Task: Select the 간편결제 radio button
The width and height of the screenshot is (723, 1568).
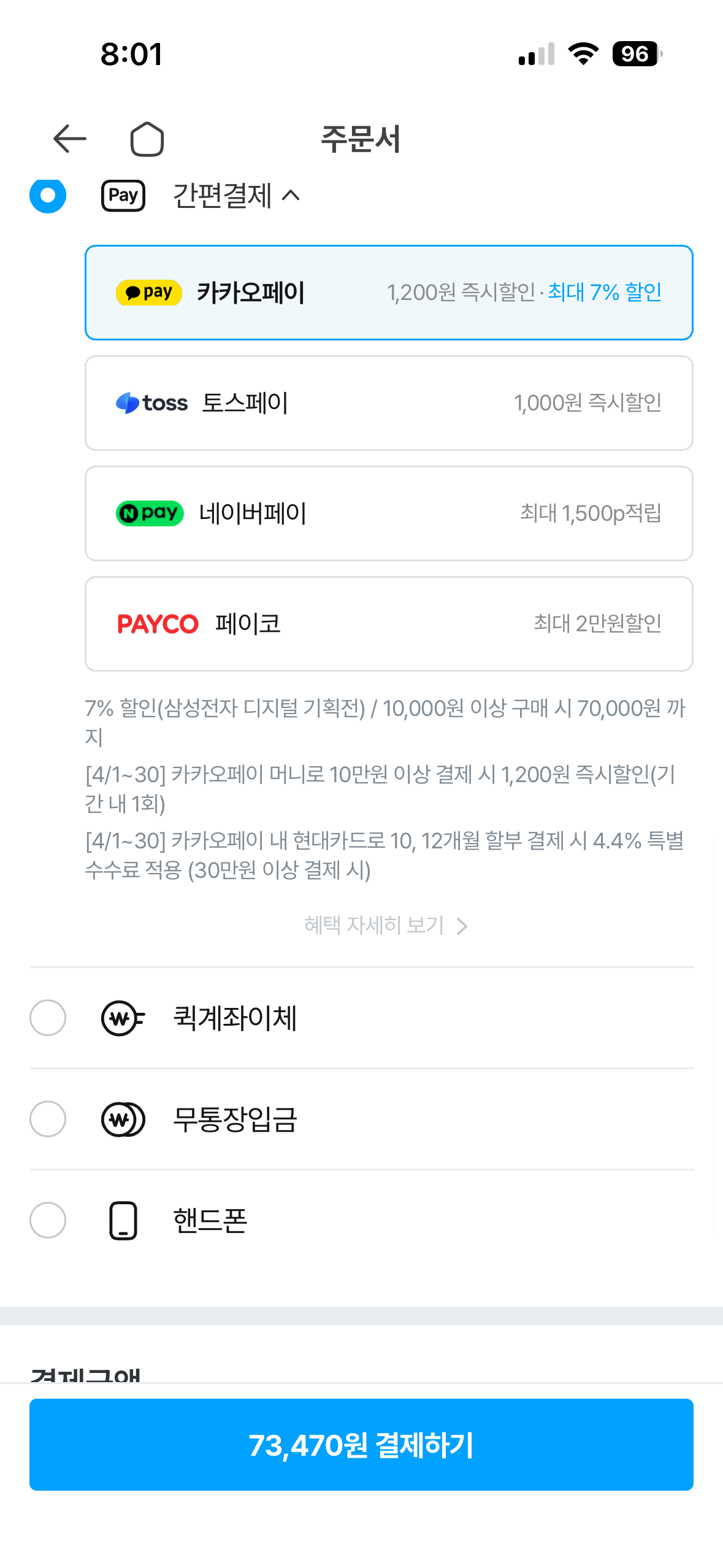Action: [x=48, y=196]
